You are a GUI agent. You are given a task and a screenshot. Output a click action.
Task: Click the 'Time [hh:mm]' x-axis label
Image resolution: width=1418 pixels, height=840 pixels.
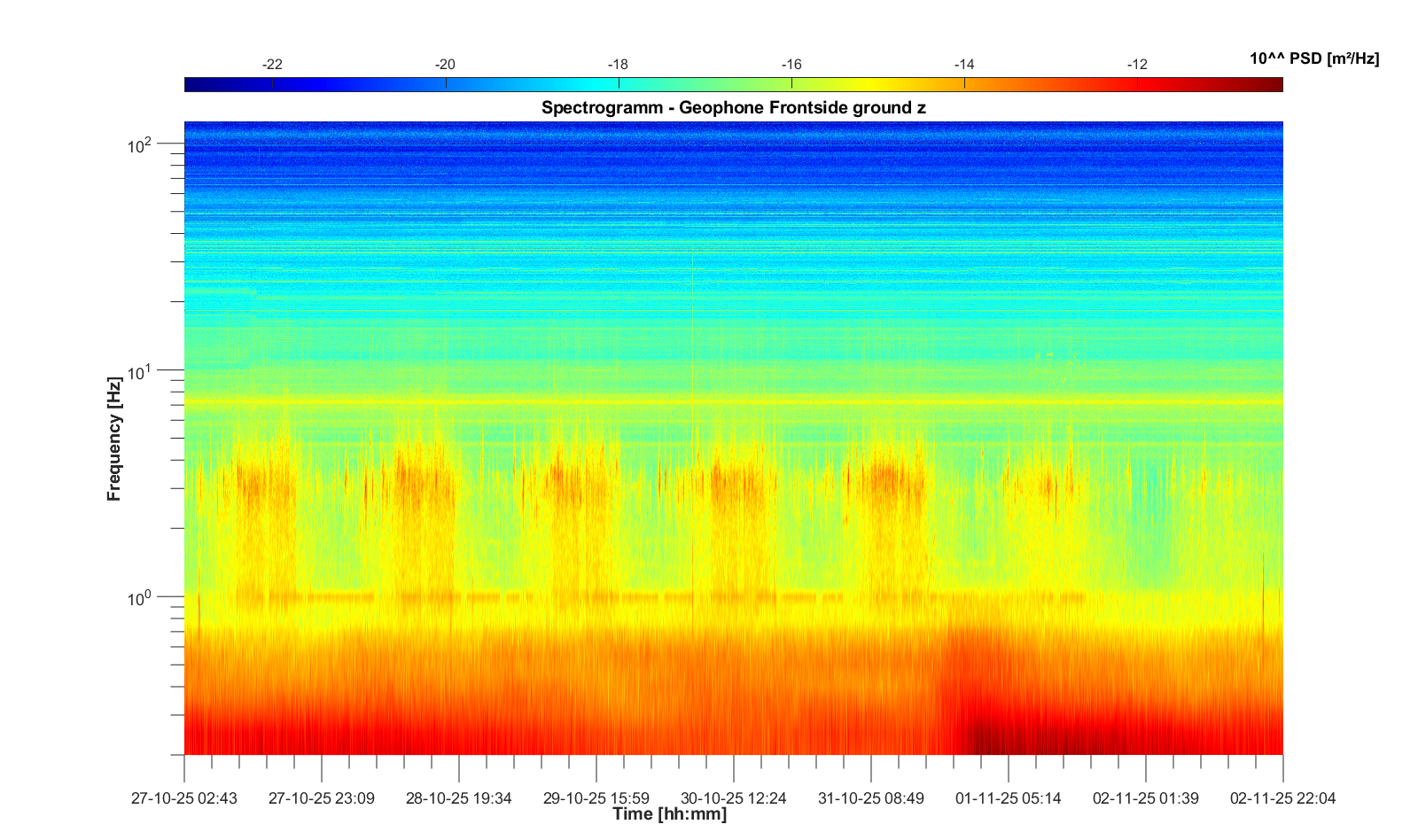pos(669,814)
